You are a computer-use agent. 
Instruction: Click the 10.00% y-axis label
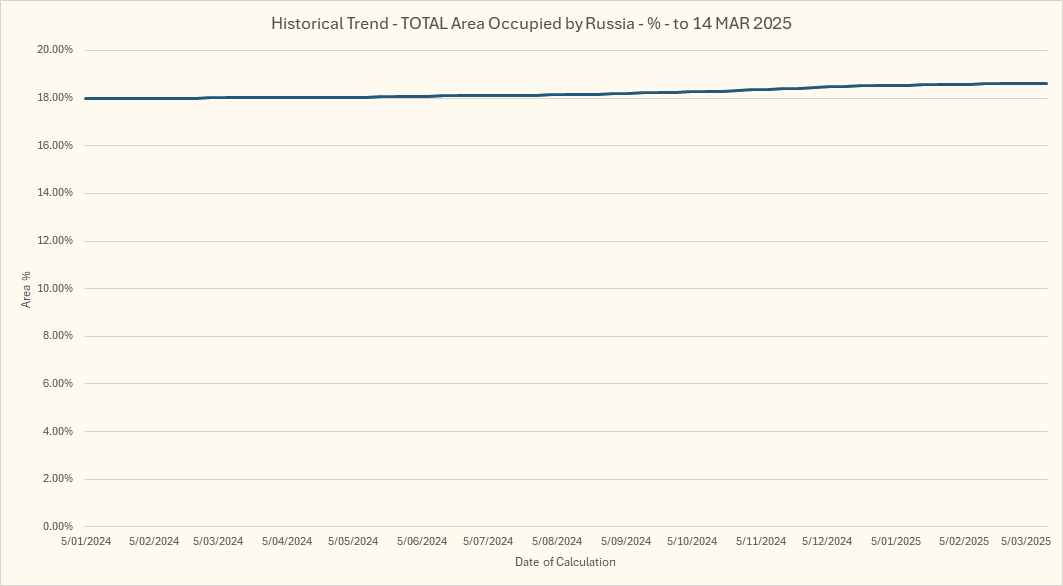pos(56,288)
